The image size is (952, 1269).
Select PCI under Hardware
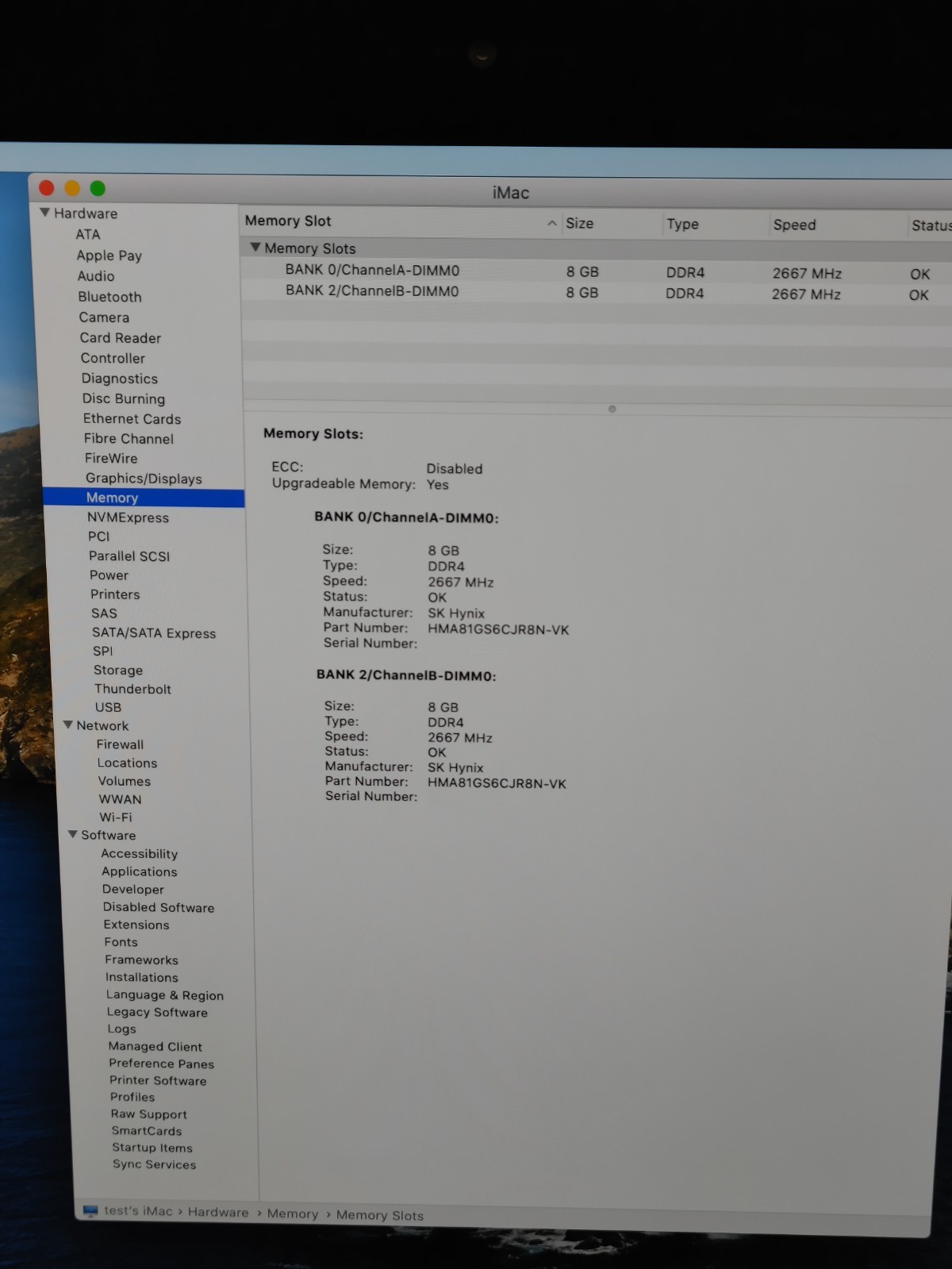pyautogui.click(x=99, y=536)
